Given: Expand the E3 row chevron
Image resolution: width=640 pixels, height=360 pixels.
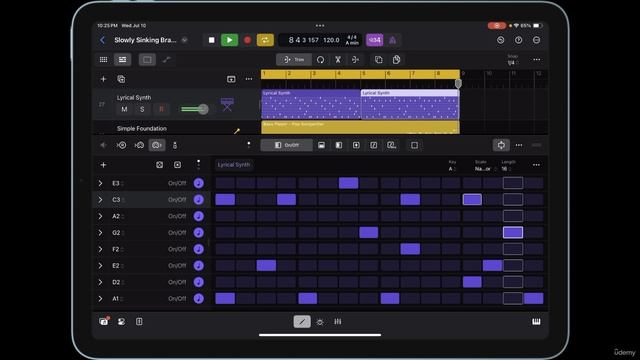Looking at the screenshot, I should click(100, 183).
